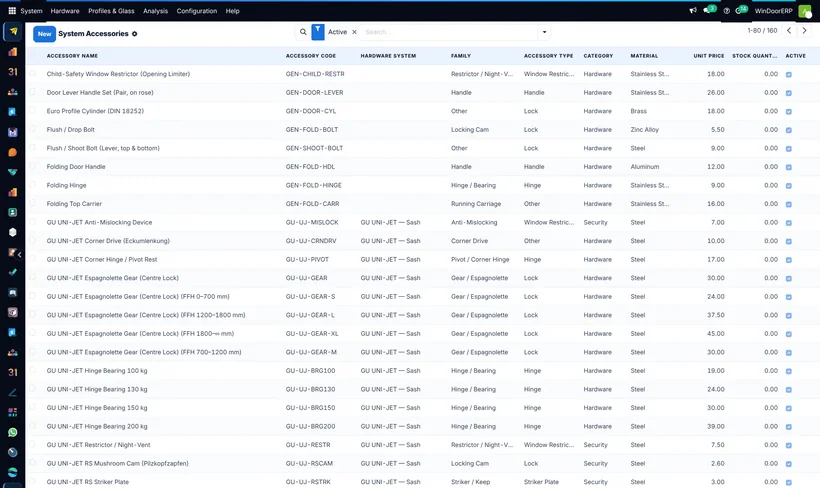Click family cell Pivot / Corner Hinge

click(x=480, y=259)
